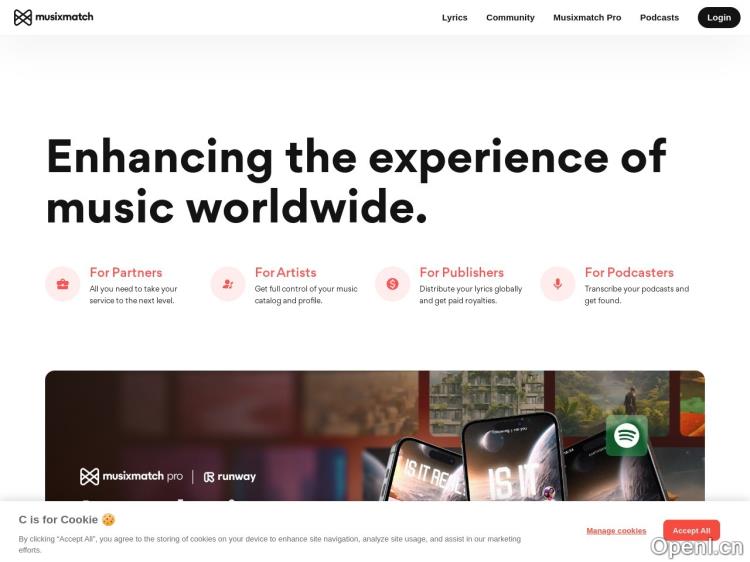Click the green Spotify icon on banner
Viewport: 750px width, 562px height.
pyautogui.click(x=627, y=435)
